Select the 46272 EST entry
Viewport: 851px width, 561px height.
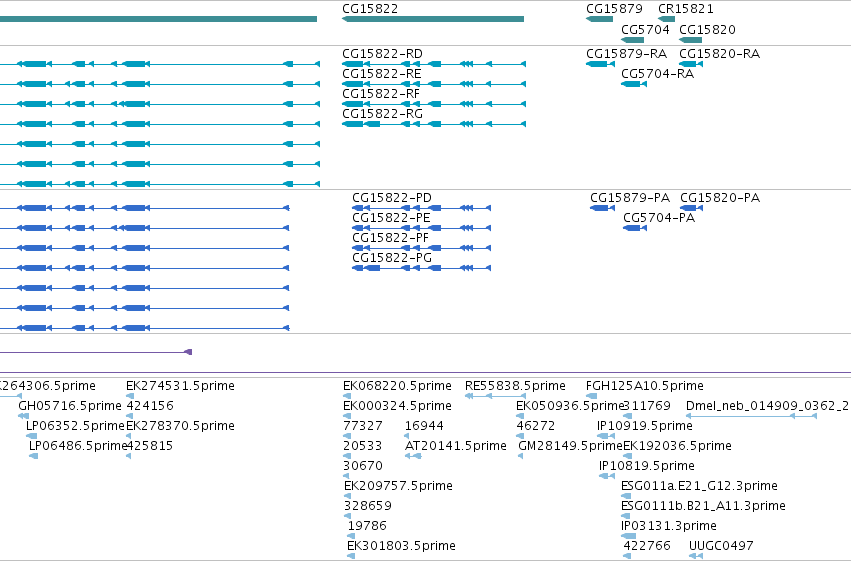[536, 426]
